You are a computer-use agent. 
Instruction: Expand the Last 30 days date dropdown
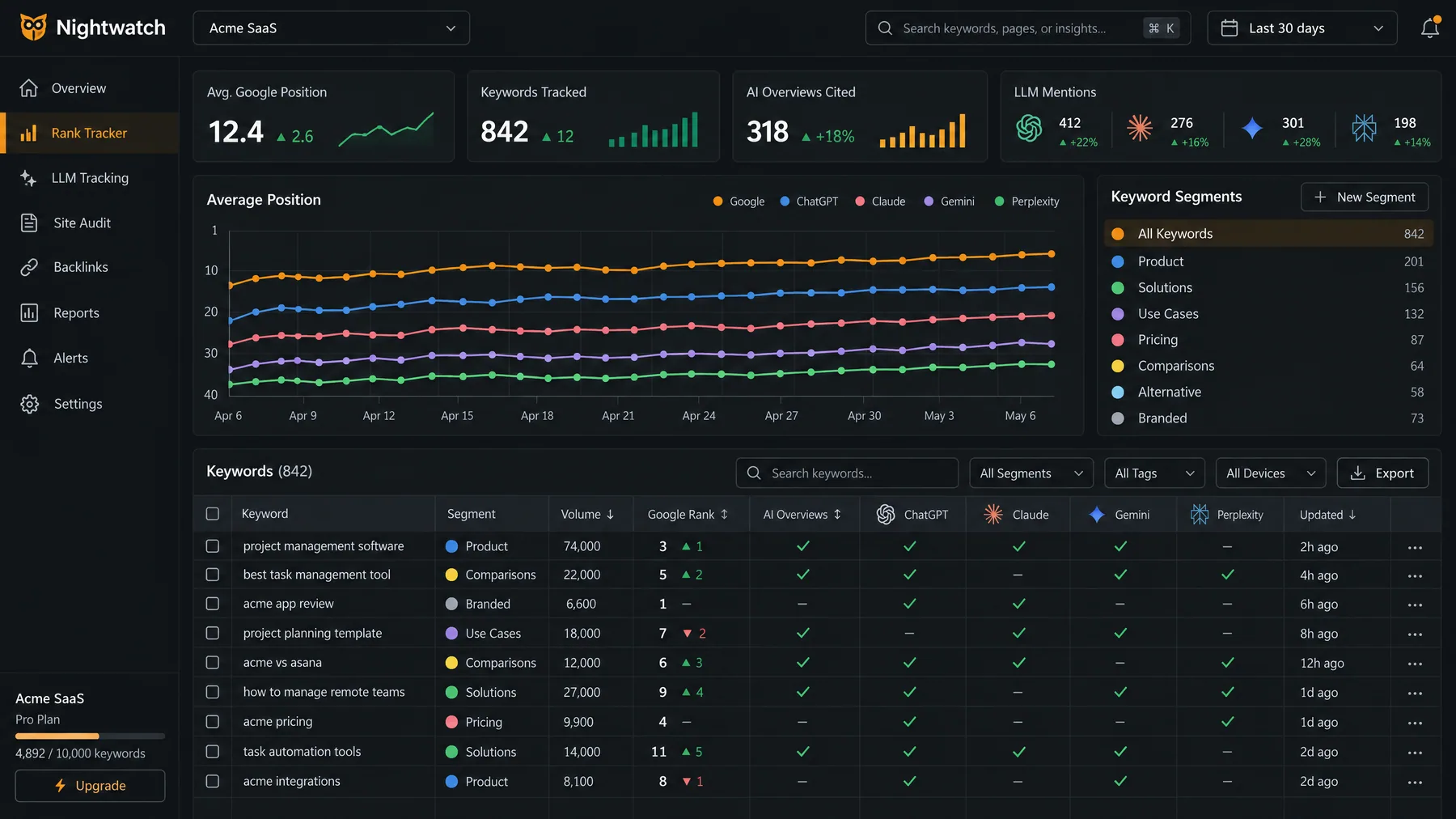[1302, 28]
